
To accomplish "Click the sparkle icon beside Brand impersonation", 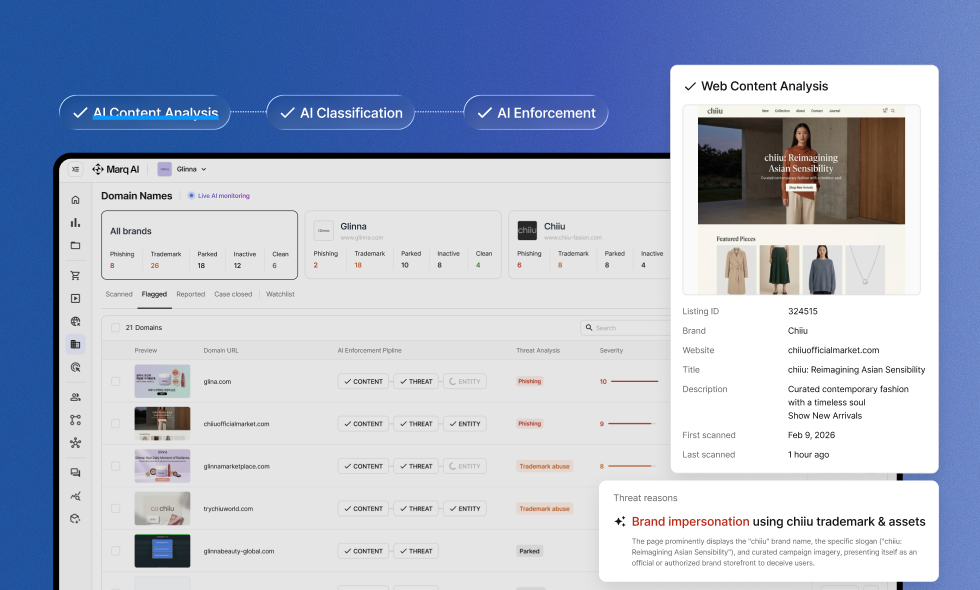I will [x=620, y=521].
